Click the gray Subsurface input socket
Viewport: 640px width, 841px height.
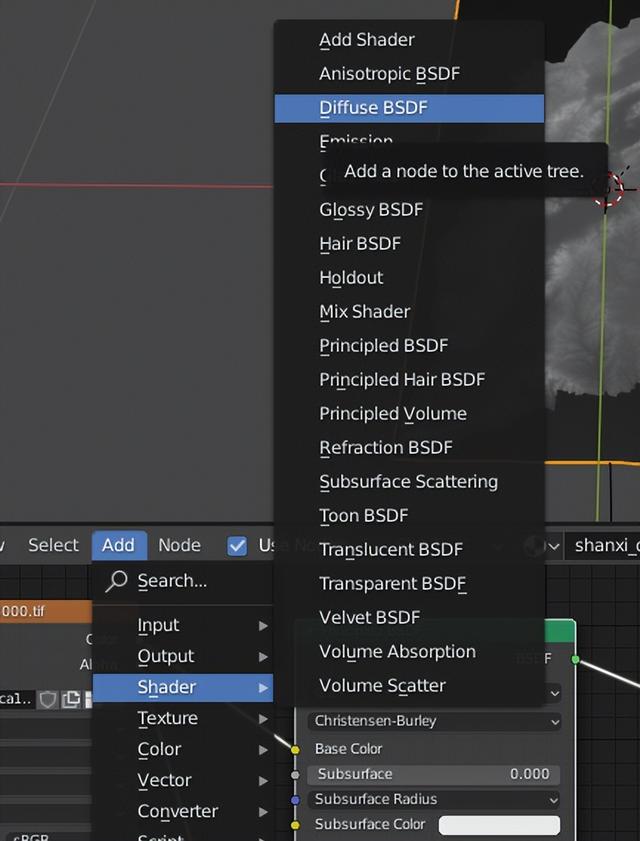click(295, 774)
